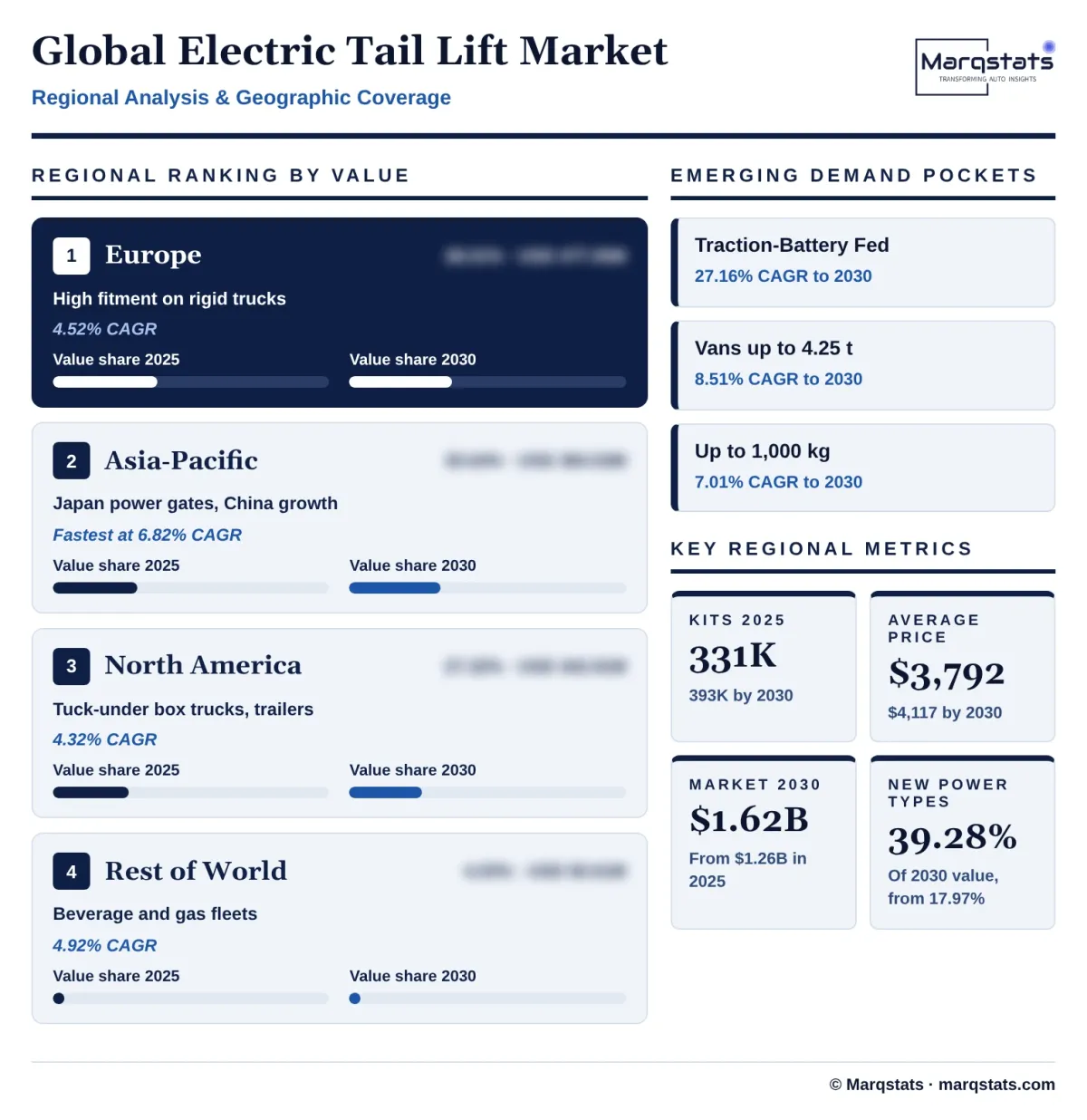This screenshot has width=1087, height=1120.
Task: Click the 331K kits 2025 value
Action: [733, 657]
